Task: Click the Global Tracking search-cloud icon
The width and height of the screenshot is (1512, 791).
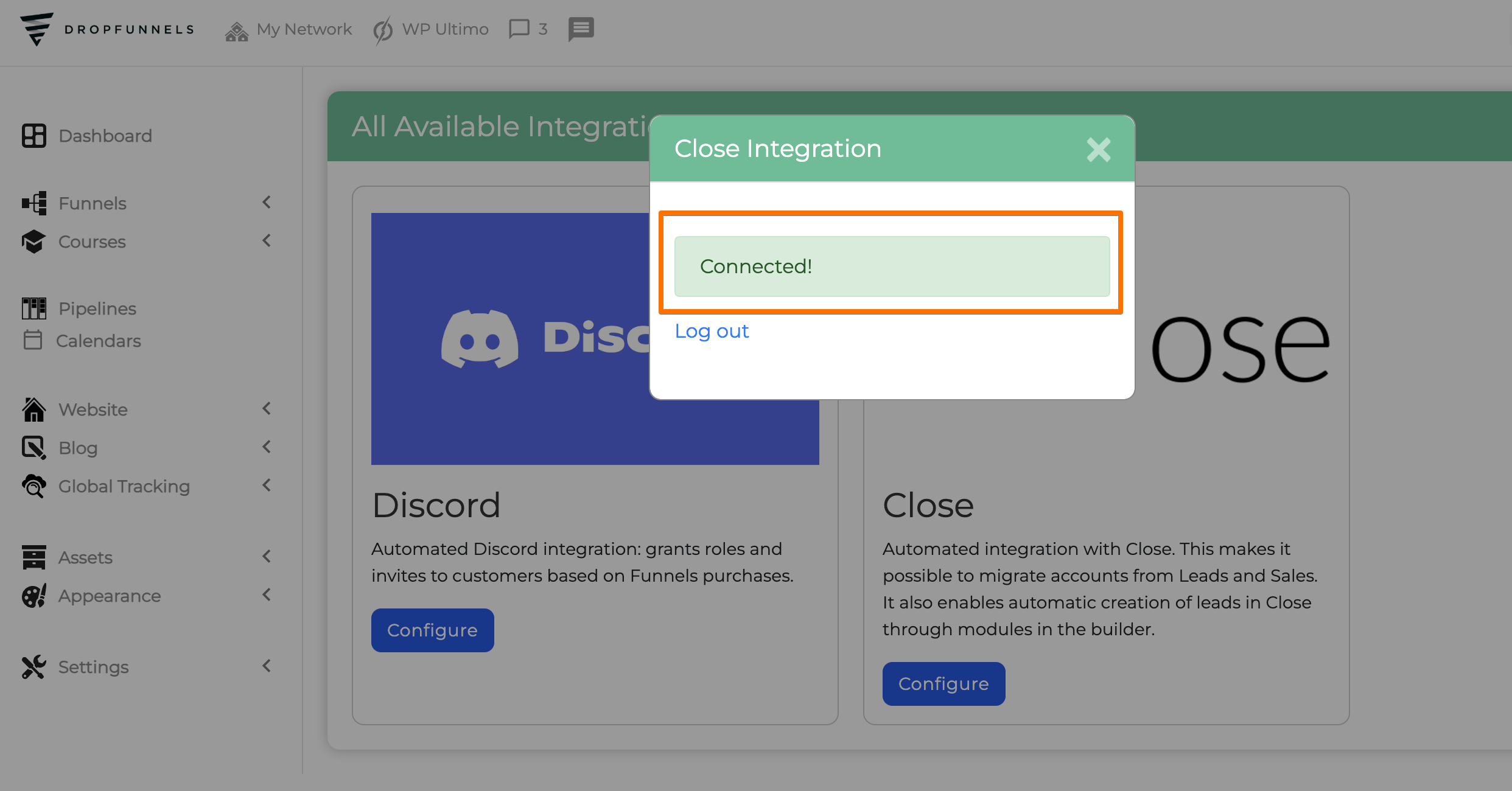Action: coord(34,486)
